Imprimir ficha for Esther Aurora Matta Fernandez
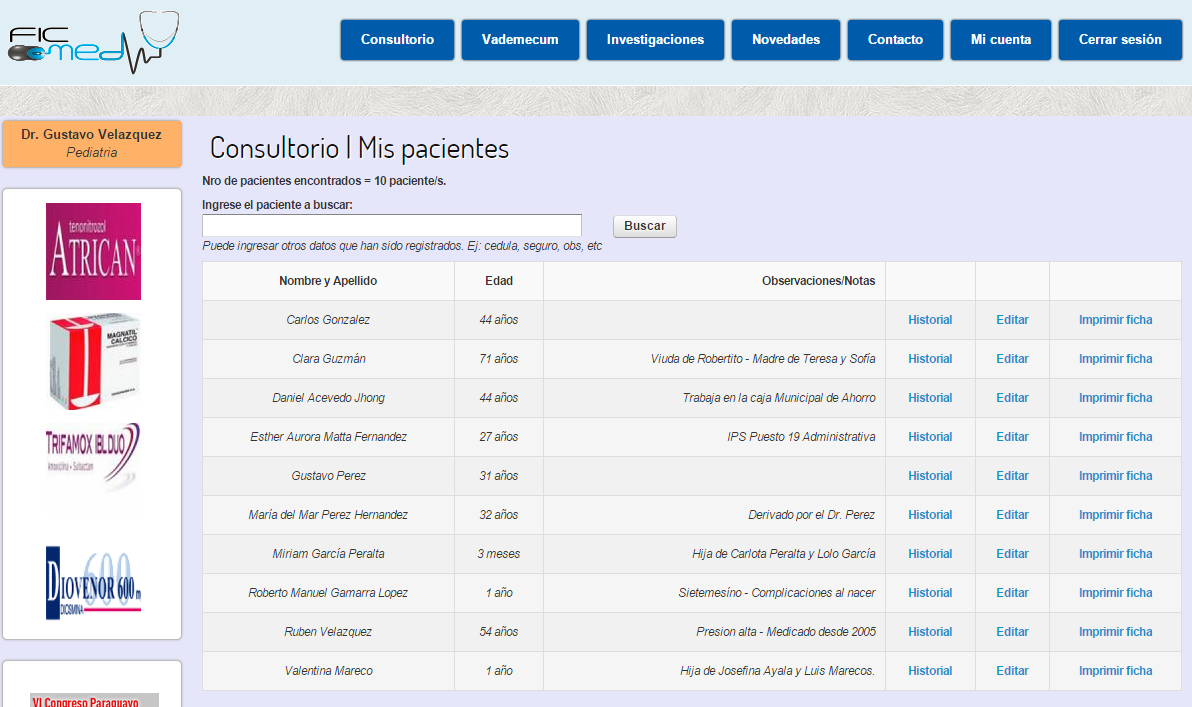The height and width of the screenshot is (707, 1192). pos(1114,436)
